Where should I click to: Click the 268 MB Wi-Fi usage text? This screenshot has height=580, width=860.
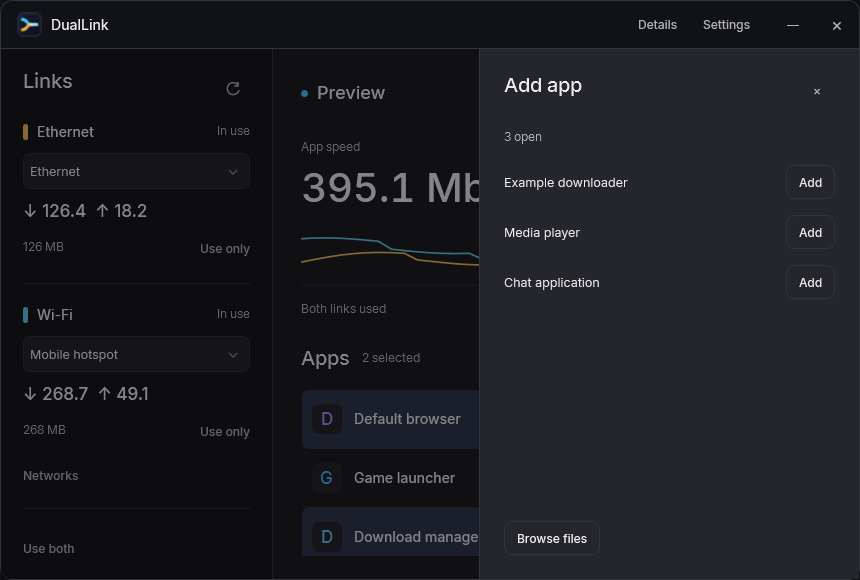tap(44, 430)
